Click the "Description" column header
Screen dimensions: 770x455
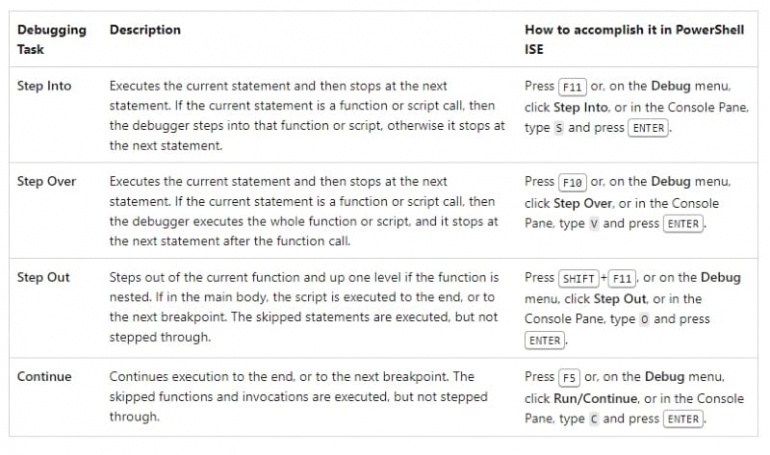pos(145,30)
